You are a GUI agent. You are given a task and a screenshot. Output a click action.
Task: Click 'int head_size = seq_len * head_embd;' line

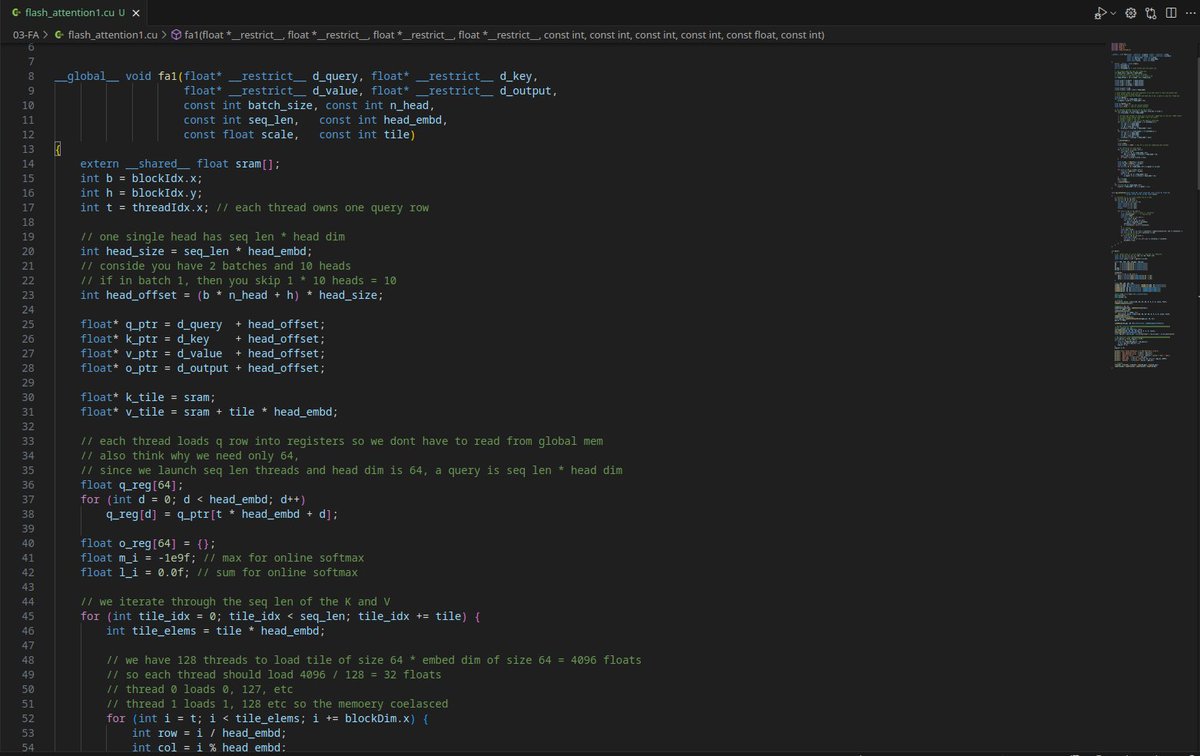(197, 251)
